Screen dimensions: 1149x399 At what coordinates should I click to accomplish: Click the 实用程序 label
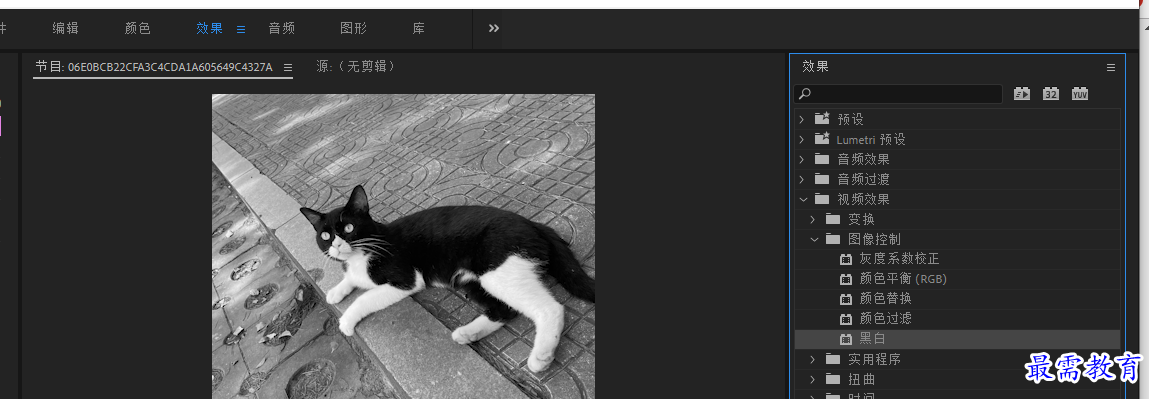pyautogui.click(x=874, y=359)
